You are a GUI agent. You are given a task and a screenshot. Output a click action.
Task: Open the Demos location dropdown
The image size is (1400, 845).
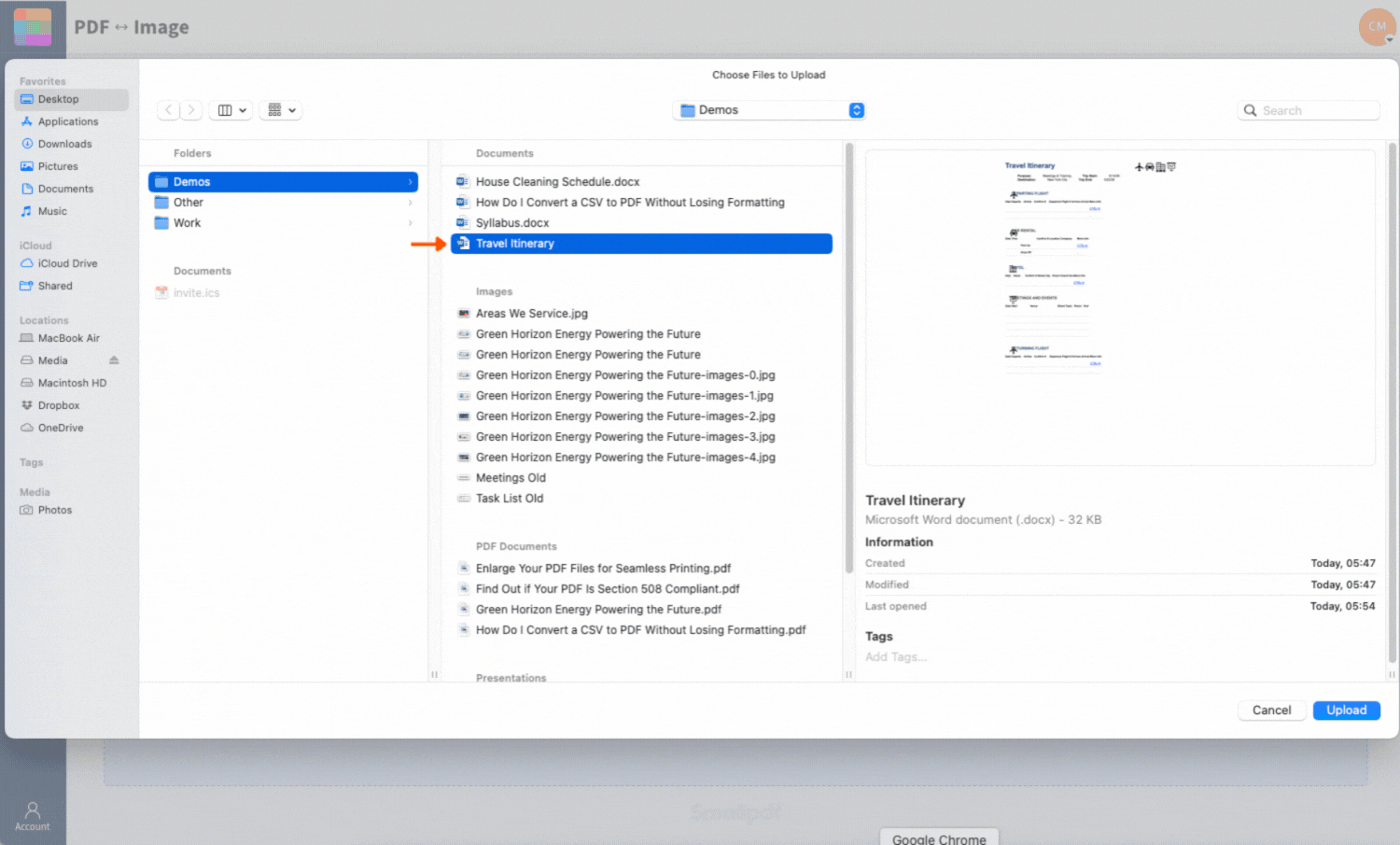(768, 109)
